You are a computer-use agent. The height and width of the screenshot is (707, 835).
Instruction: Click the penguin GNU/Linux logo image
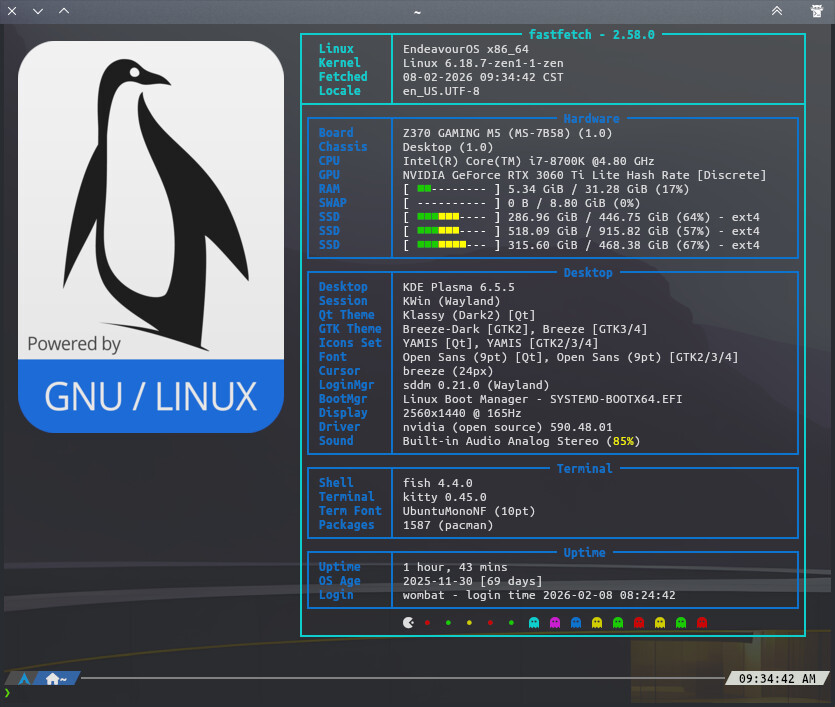coord(151,237)
